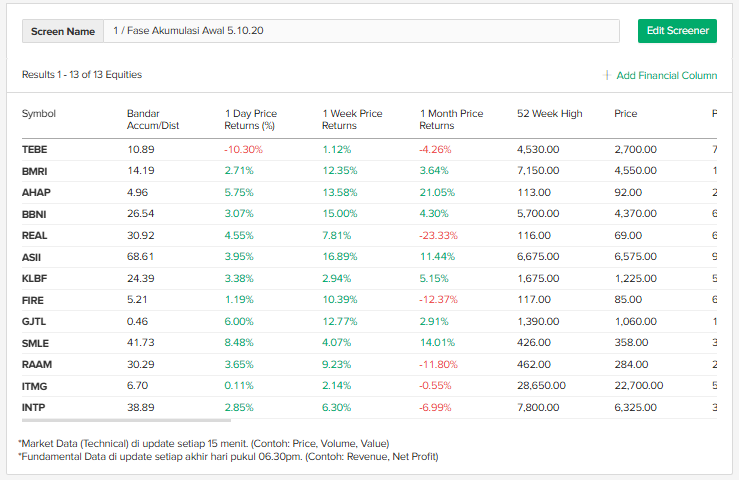Sort by the 52 Week High header
This screenshot has height=480, width=739.
point(549,114)
